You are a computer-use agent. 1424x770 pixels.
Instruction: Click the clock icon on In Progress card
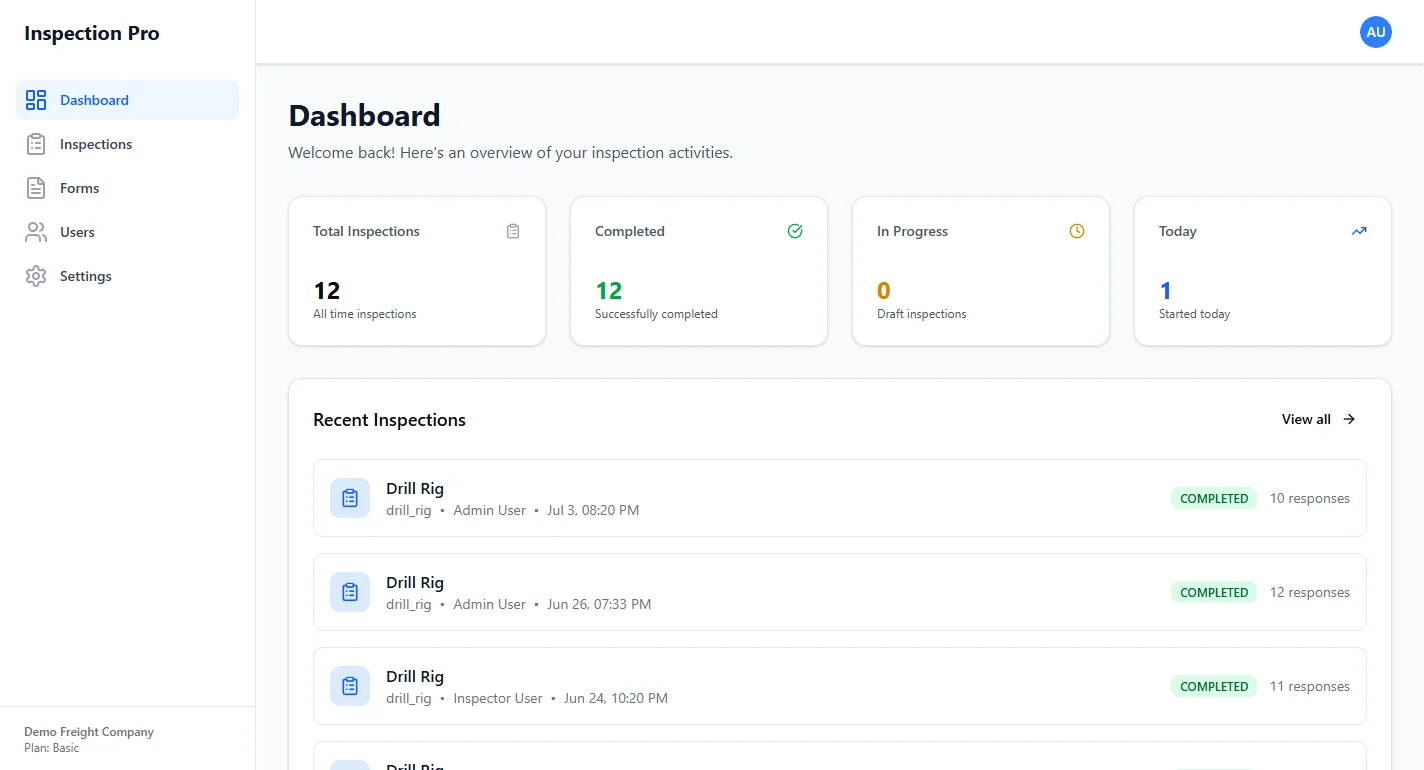click(x=1077, y=231)
